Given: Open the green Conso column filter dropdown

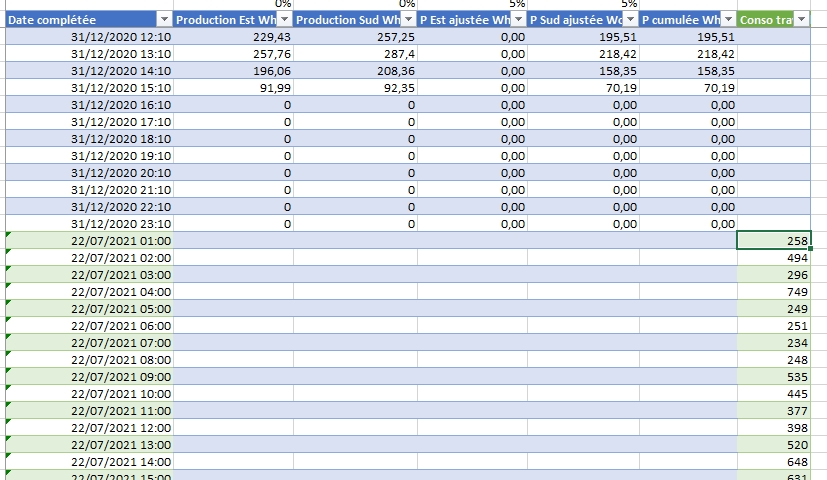Looking at the screenshot, I should [x=800, y=20].
